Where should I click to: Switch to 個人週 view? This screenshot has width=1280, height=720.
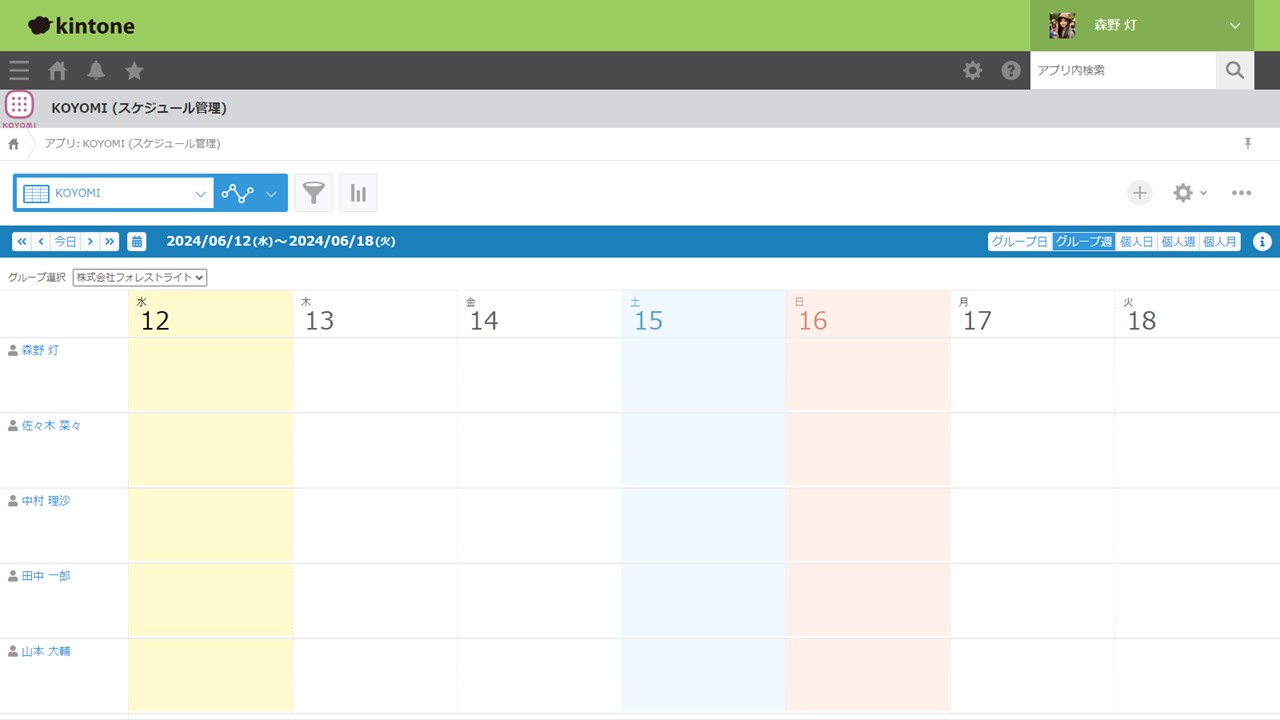coord(1177,241)
